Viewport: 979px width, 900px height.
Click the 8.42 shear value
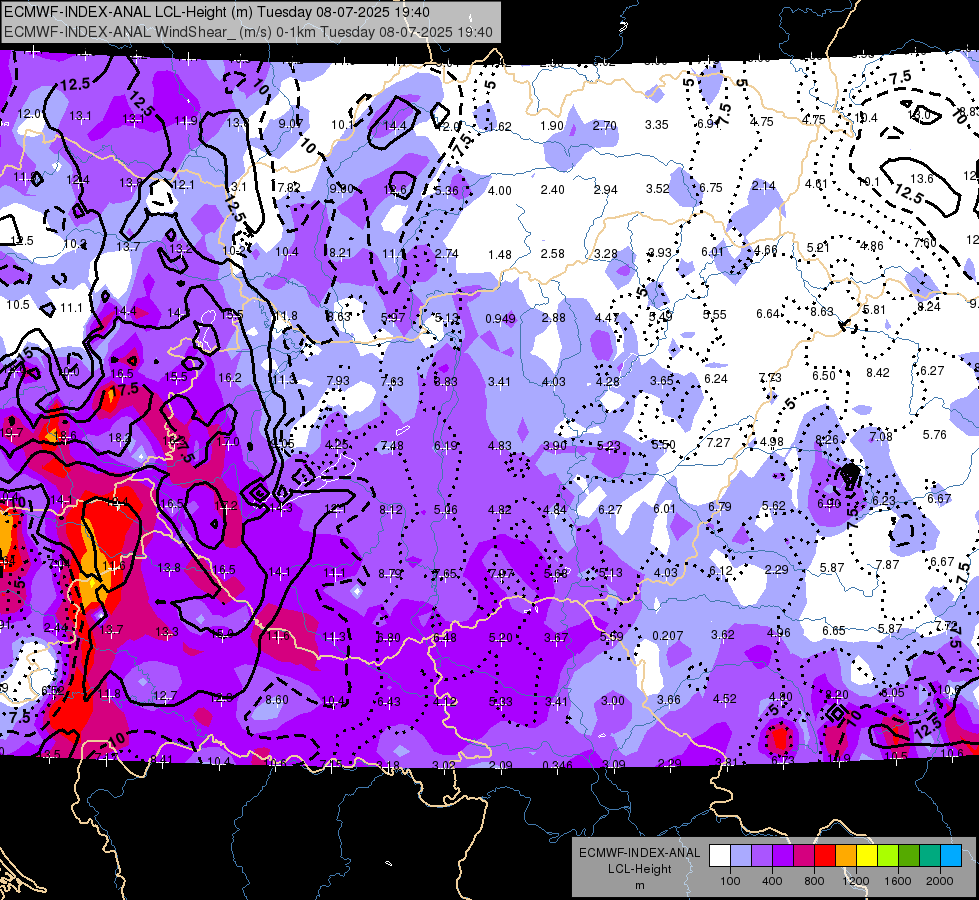[878, 373]
